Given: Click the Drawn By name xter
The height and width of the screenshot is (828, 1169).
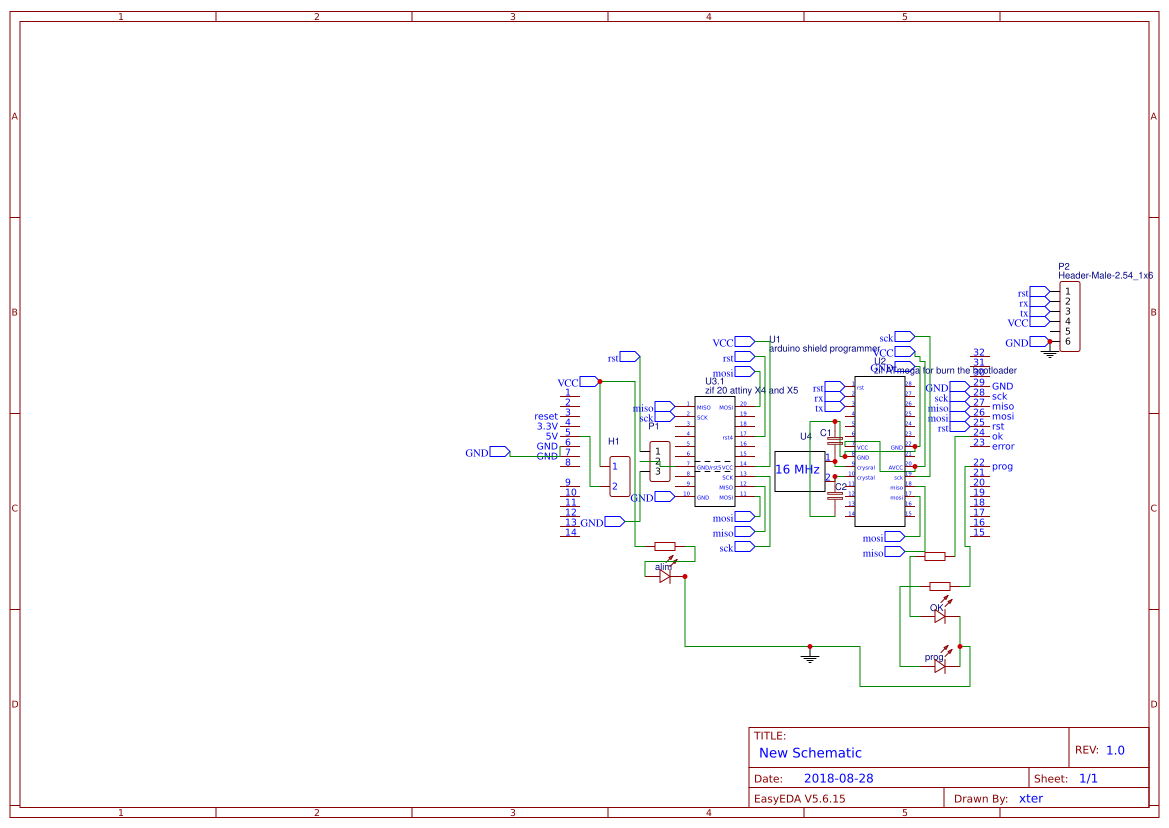Looking at the screenshot, I should pos(1030,798).
